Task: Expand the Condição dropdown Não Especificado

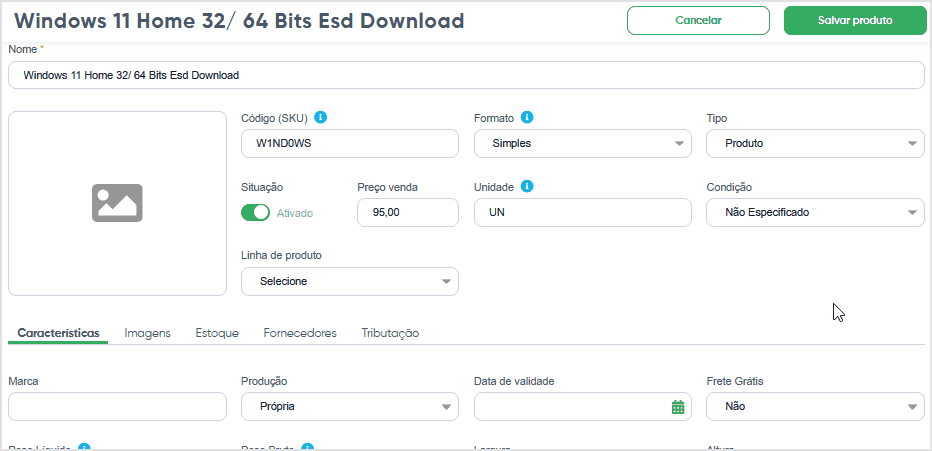Action: 815,213
